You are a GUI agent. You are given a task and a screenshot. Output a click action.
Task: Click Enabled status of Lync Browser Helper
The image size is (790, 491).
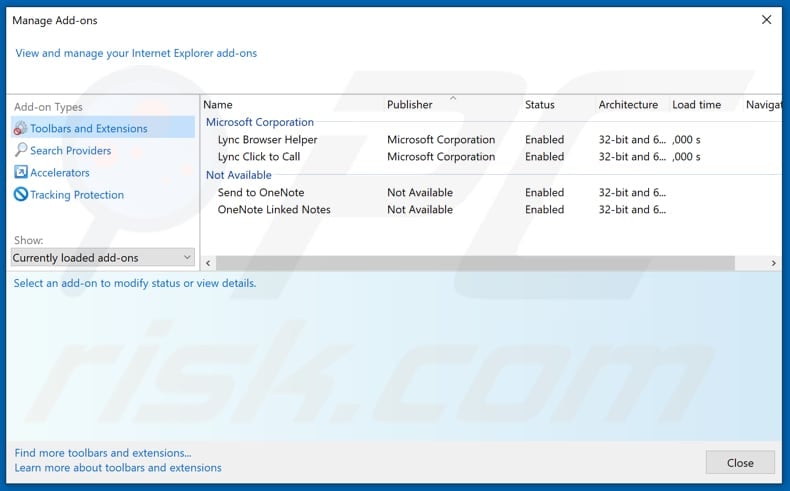tap(545, 139)
